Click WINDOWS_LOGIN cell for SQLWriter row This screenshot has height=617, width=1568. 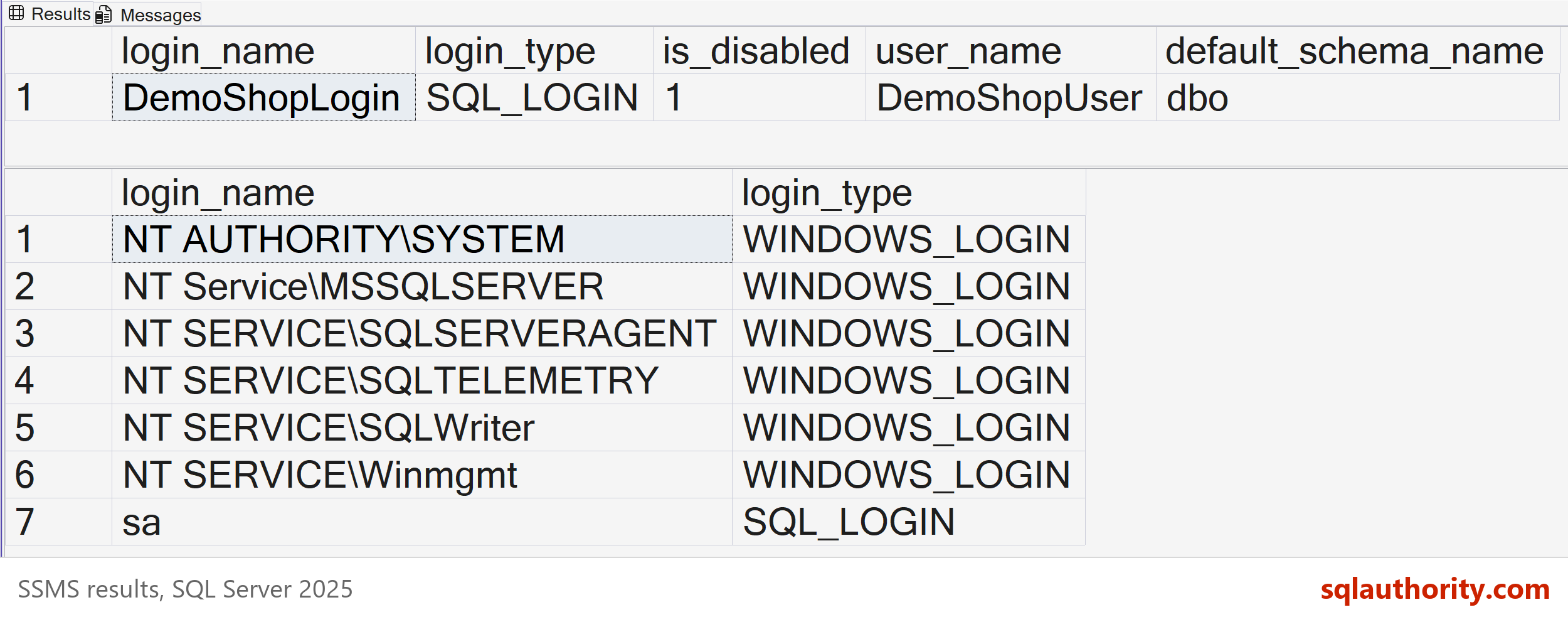[909, 427]
